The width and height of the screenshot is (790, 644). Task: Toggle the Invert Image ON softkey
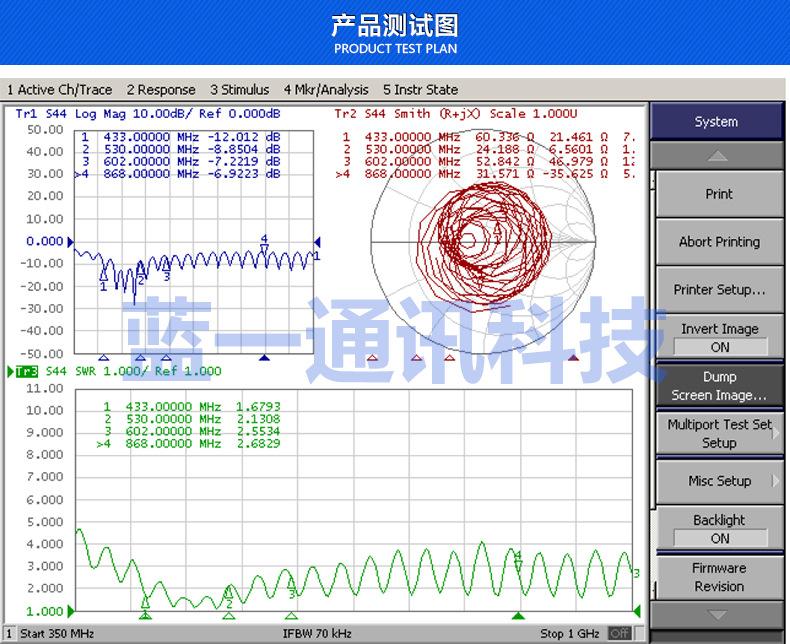tap(719, 338)
